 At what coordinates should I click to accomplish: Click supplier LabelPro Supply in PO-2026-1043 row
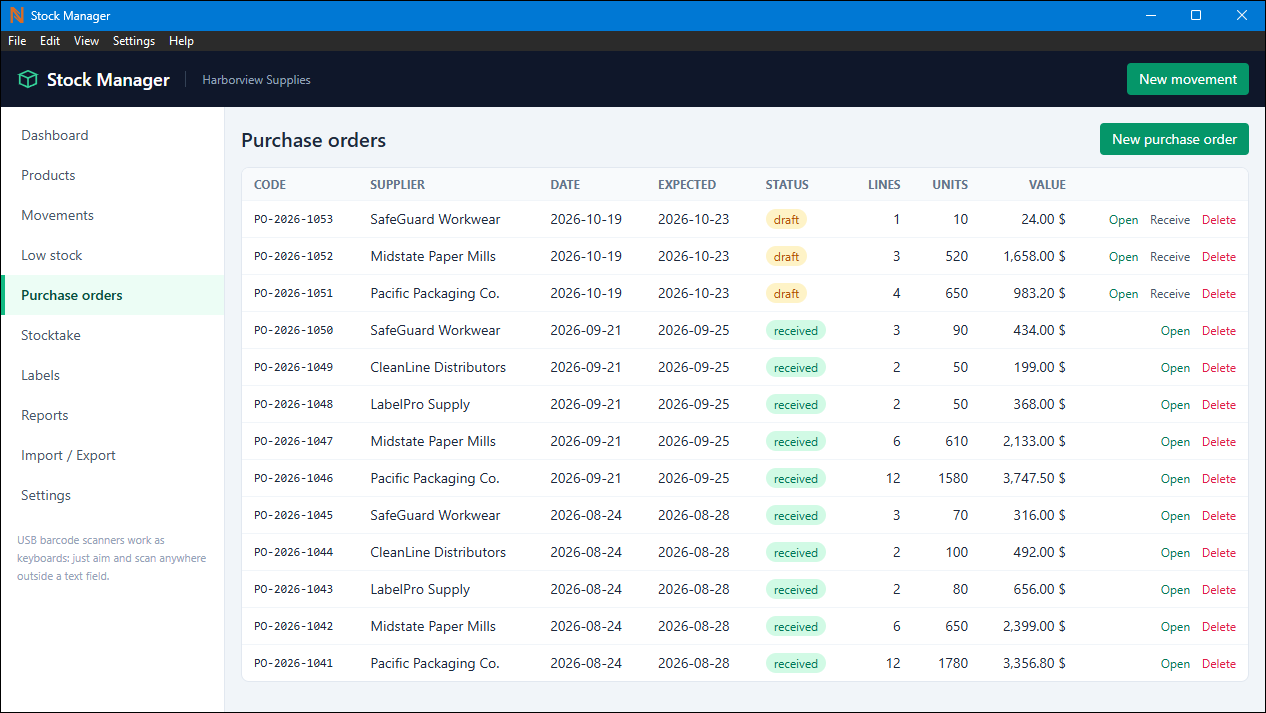click(420, 589)
